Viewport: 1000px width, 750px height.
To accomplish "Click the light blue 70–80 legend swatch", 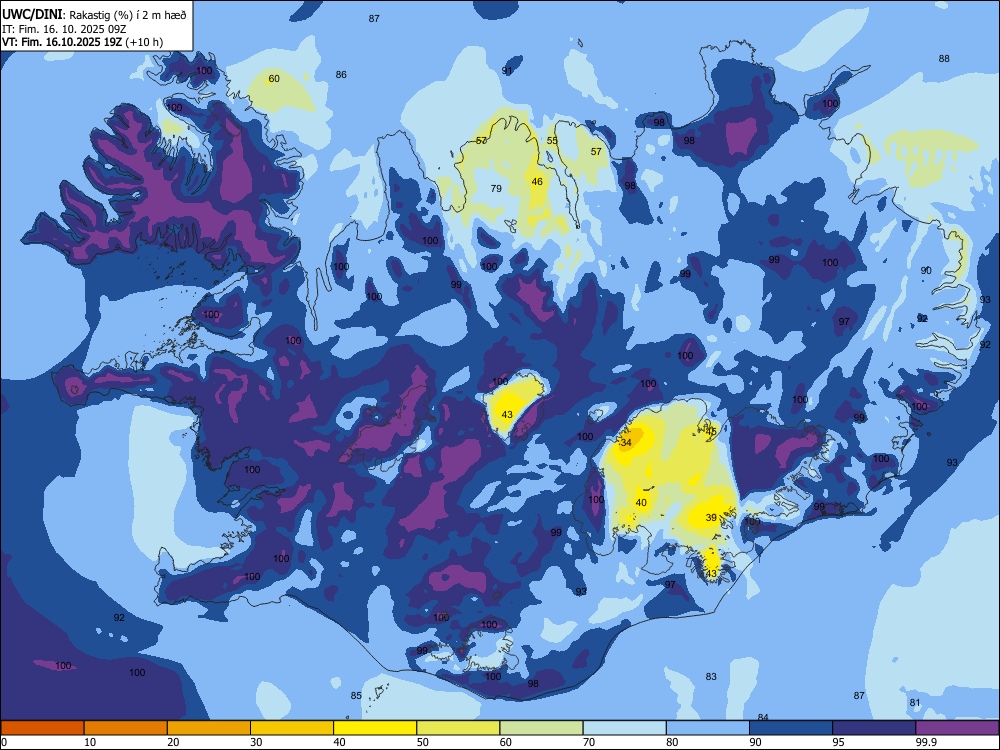I will click(x=624, y=728).
